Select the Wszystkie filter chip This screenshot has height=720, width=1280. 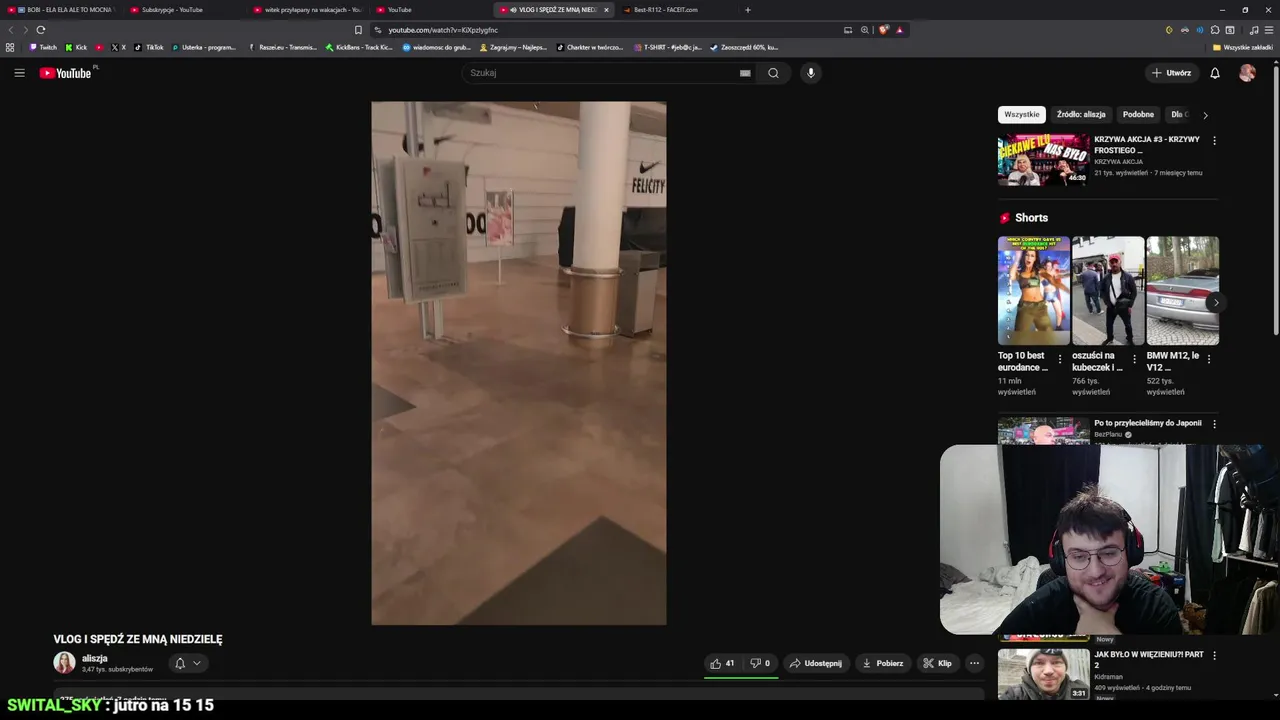coord(1021,114)
